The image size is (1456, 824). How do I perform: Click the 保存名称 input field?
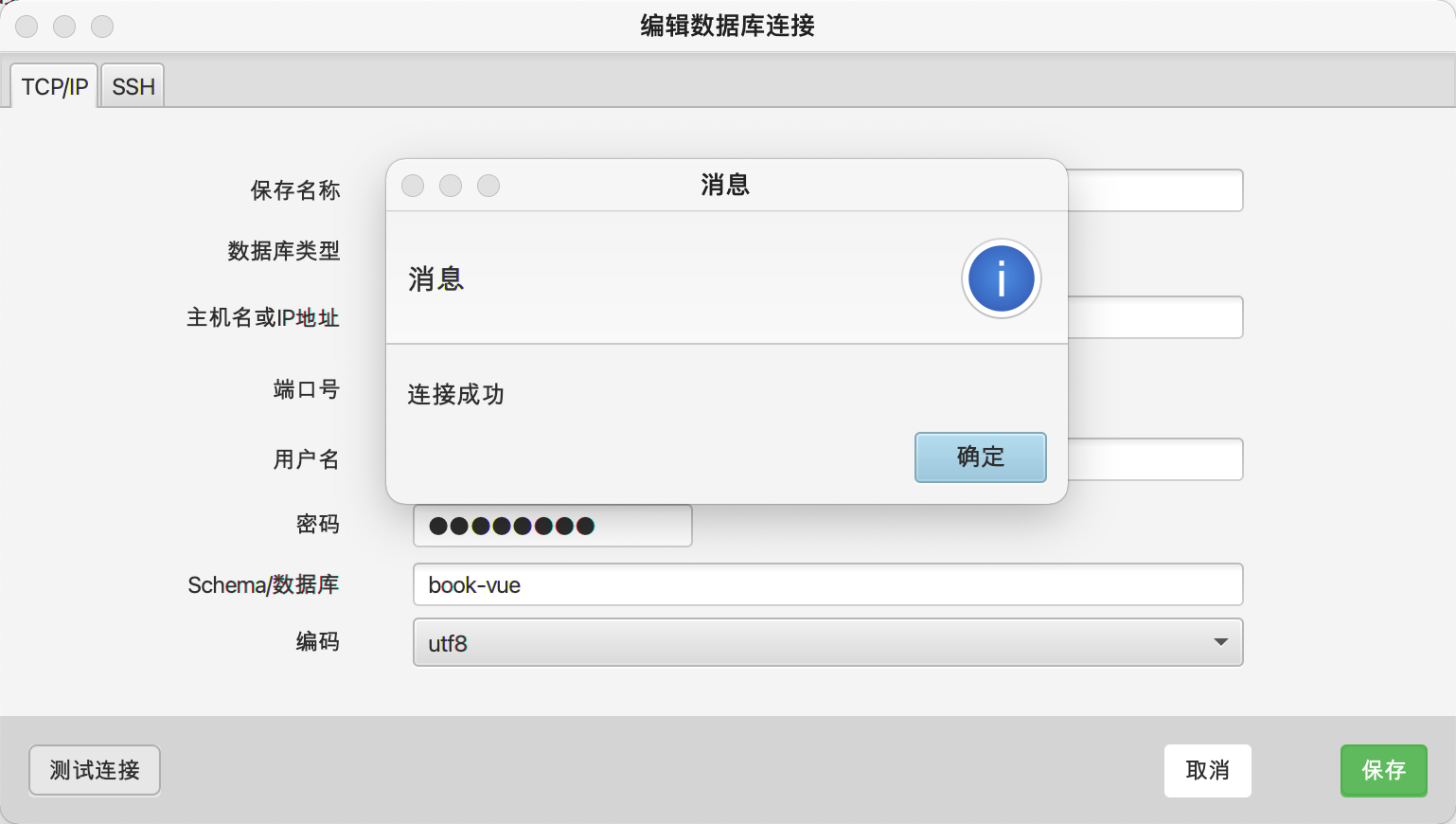(1155, 190)
